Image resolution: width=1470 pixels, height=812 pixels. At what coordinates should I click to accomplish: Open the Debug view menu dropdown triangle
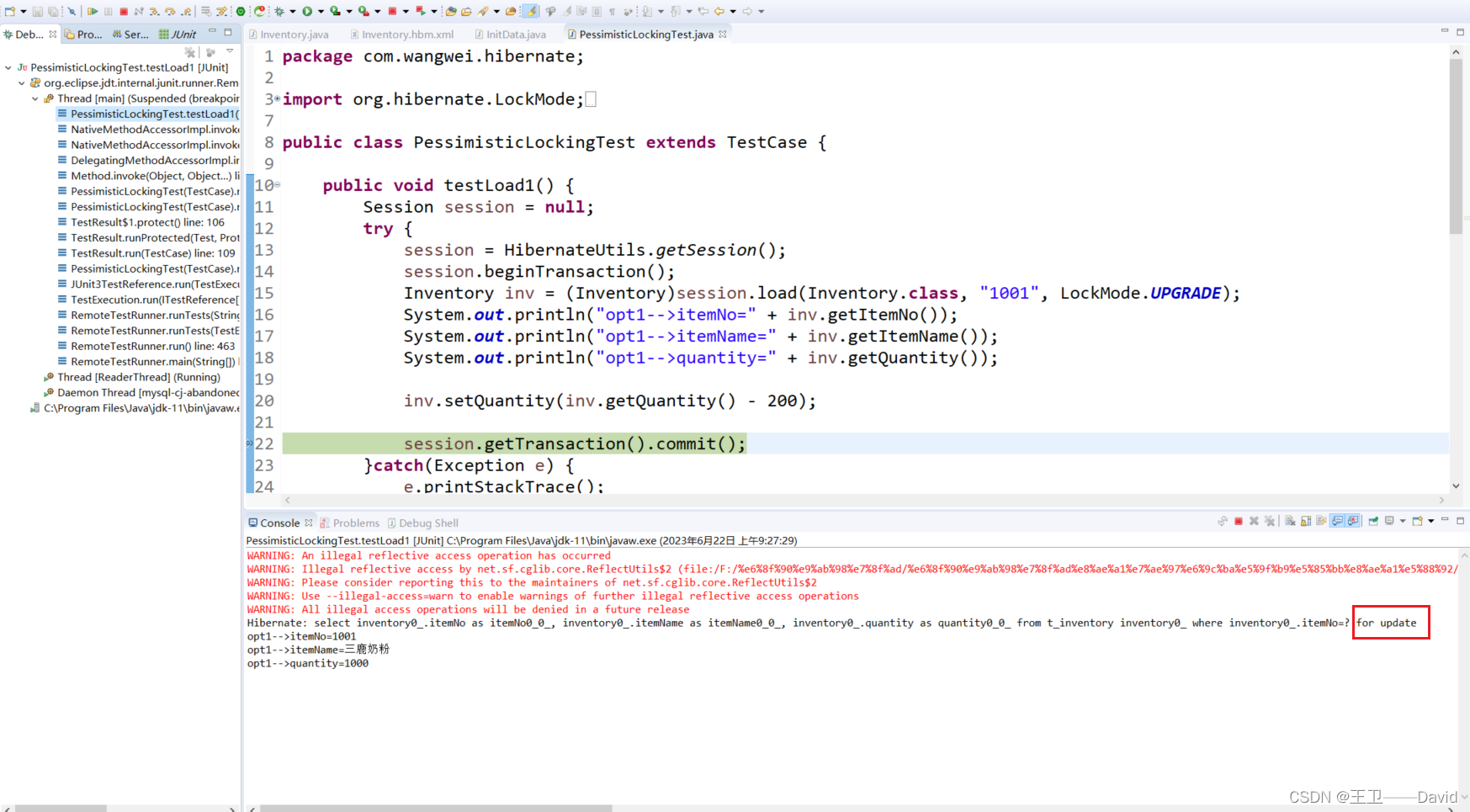pyautogui.click(x=230, y=51)
